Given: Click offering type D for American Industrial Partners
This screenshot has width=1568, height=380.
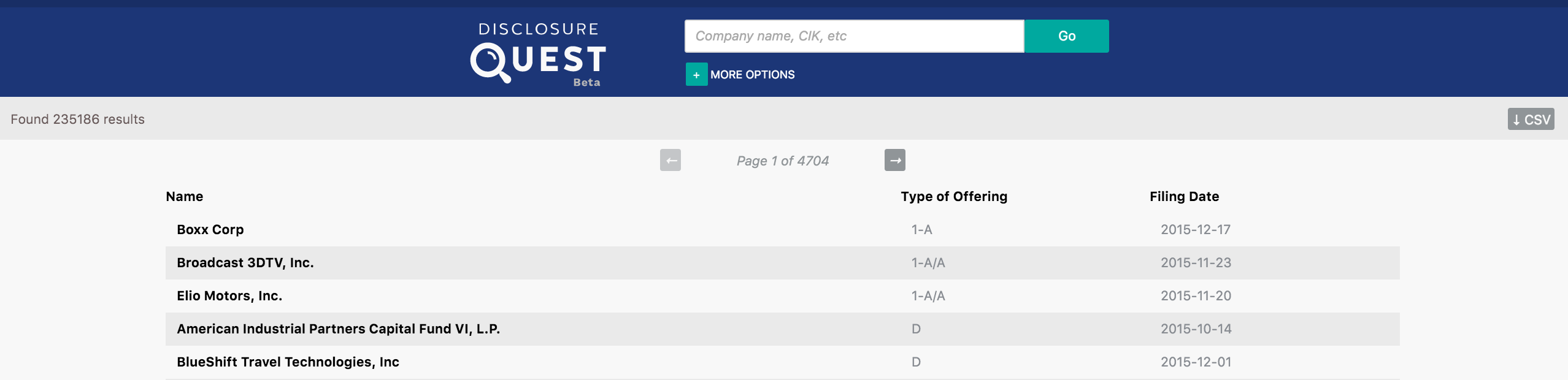Looking at the screenshot, I should point(916,329).
